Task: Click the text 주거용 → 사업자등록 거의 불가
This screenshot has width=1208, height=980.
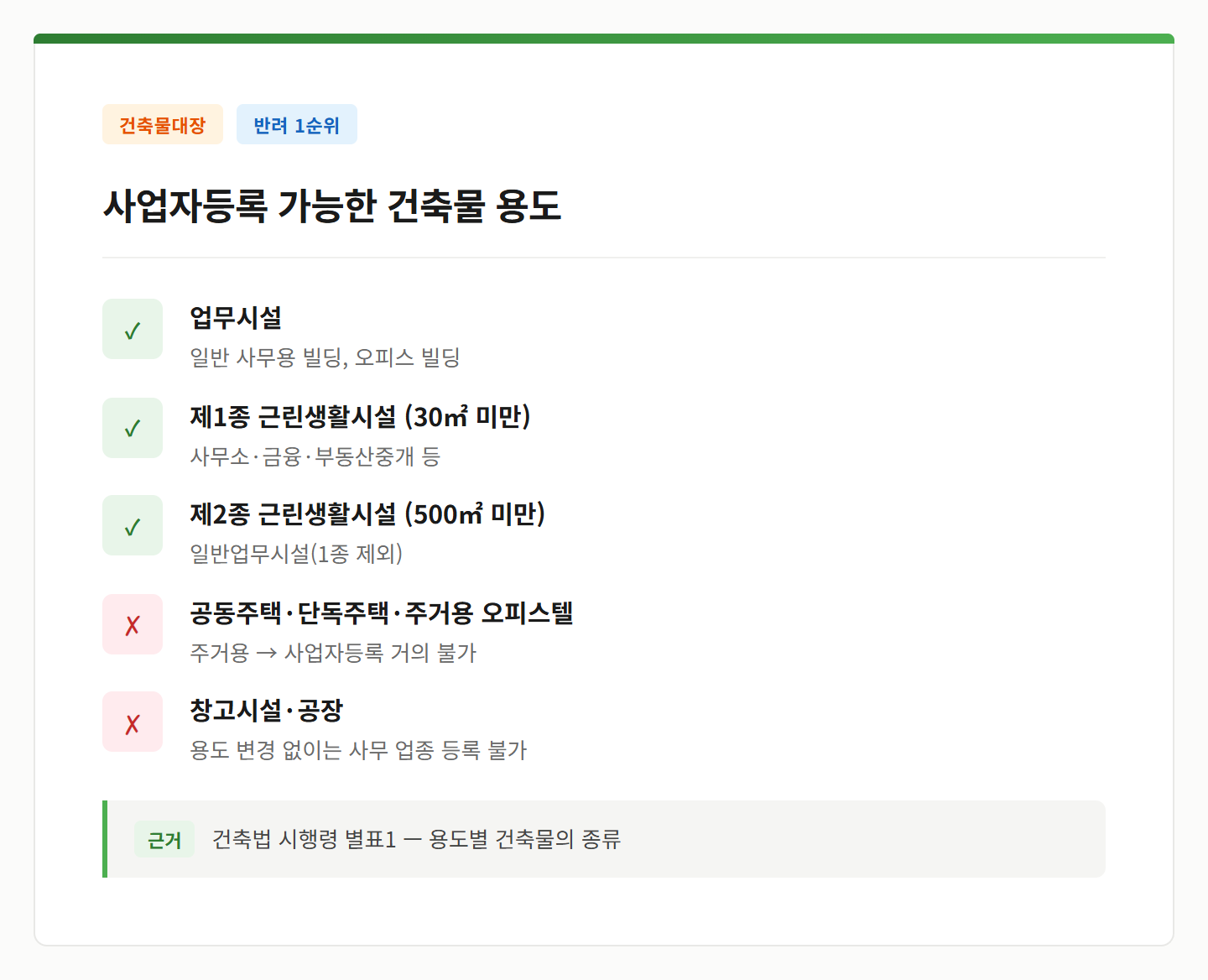Action: 333,654
